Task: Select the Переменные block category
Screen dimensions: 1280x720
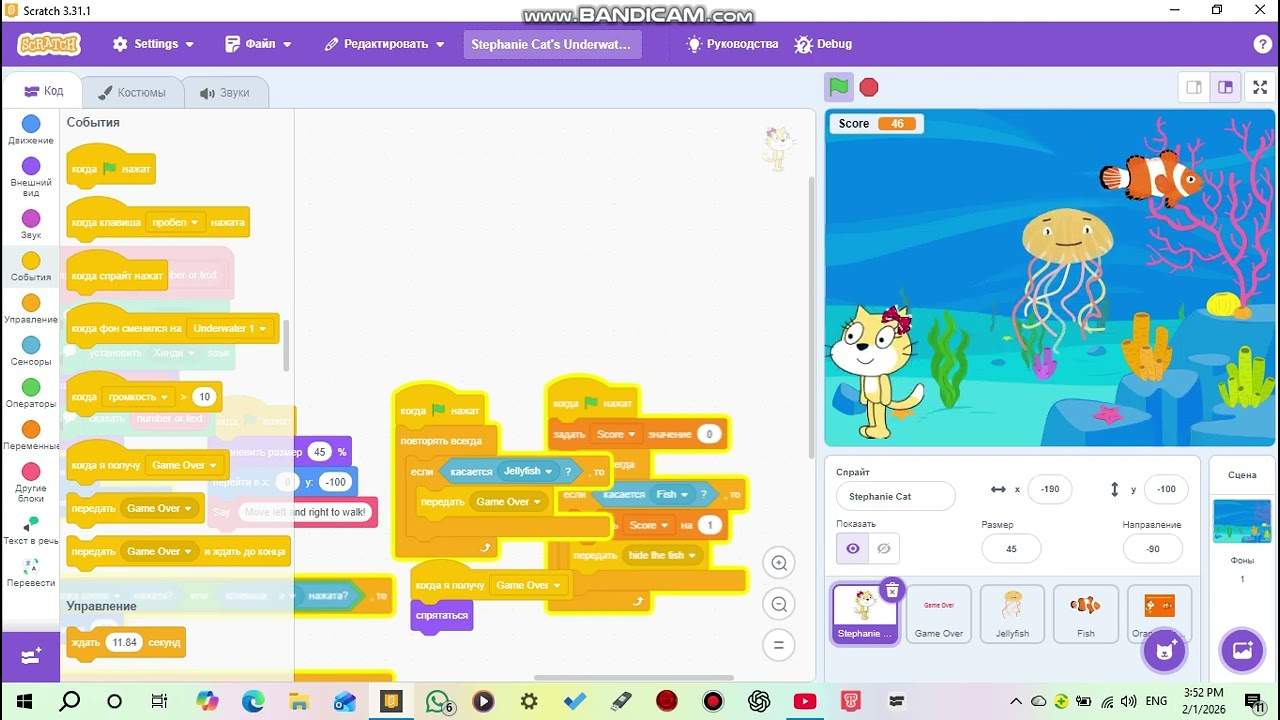Action: 31,435
